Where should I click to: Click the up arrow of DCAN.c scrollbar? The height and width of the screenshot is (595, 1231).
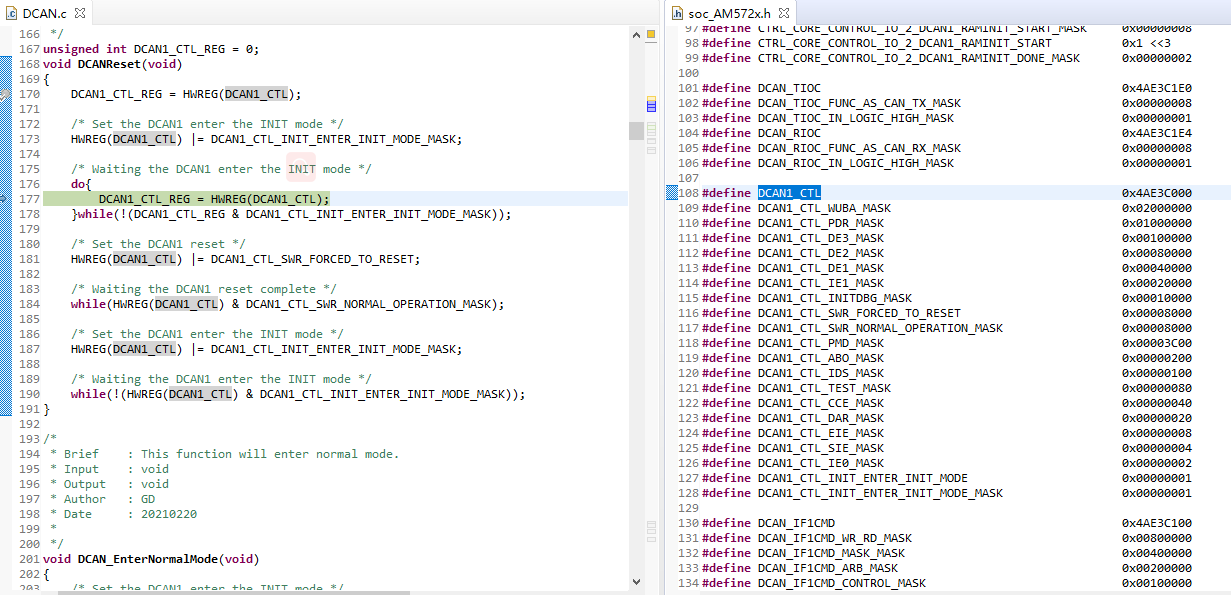pyautogui.click(x=636, y=33)
